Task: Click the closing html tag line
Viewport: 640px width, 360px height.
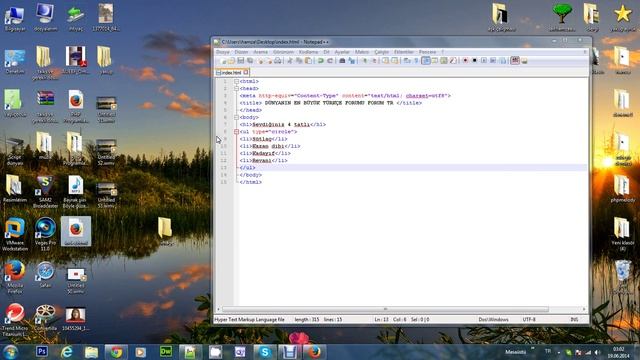Action: pos(251,182)
